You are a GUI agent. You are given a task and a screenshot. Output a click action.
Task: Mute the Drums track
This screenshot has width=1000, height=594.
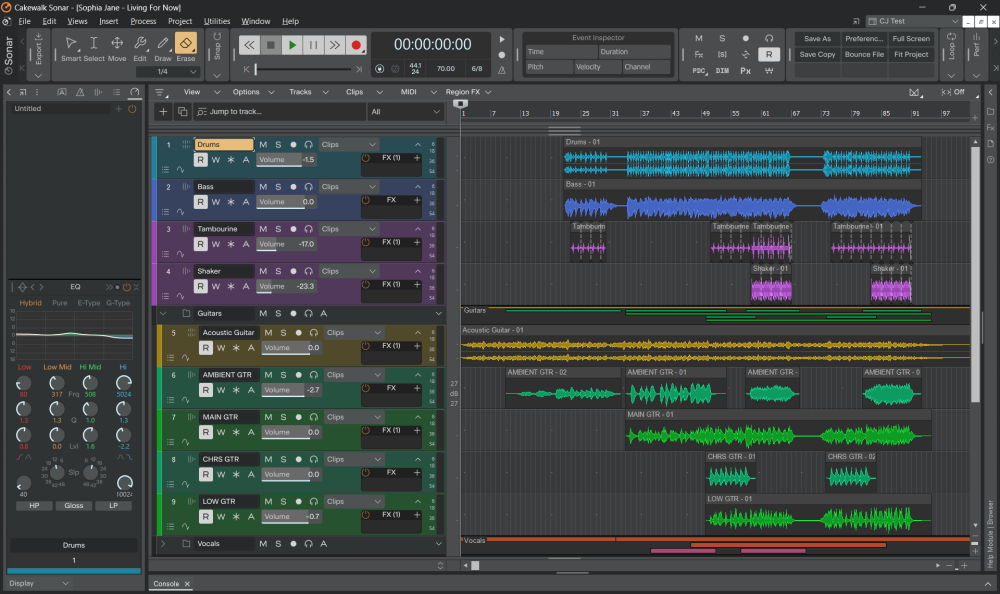coord(263,145)
